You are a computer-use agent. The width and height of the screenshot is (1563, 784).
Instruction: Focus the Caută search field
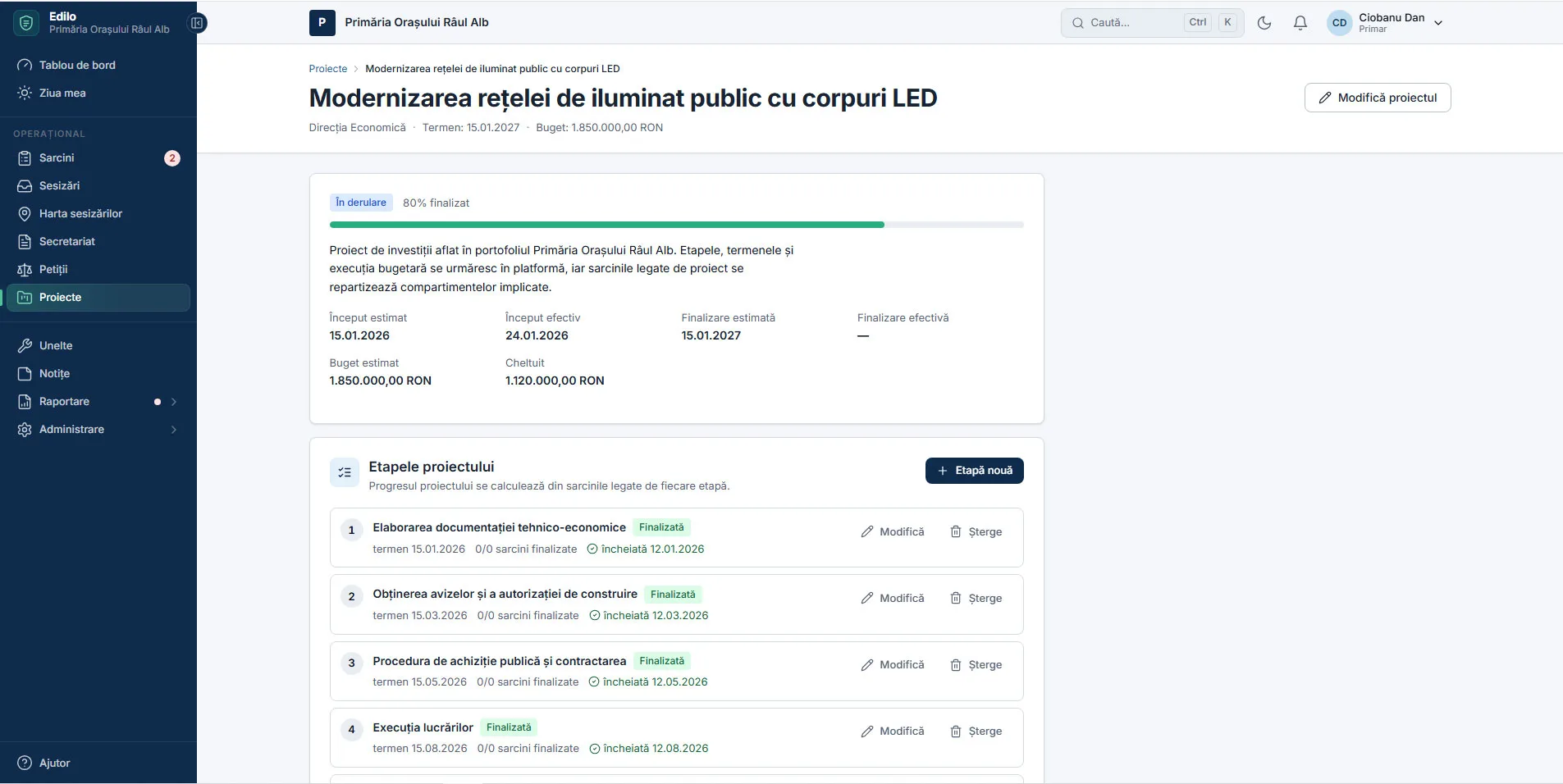[1152, 23]
